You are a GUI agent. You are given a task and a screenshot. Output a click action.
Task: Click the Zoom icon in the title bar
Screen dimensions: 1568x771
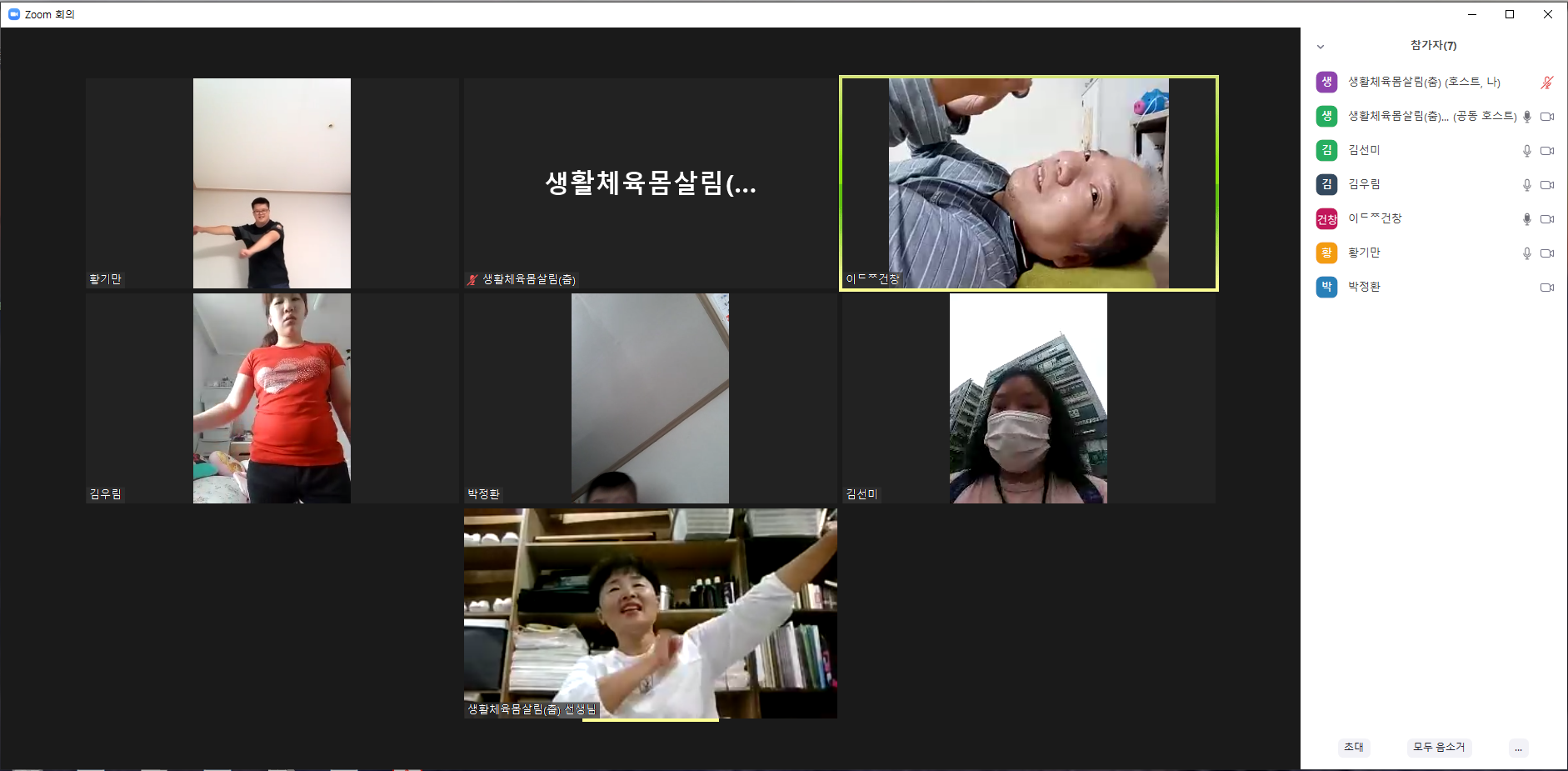[x=13, y=14]
